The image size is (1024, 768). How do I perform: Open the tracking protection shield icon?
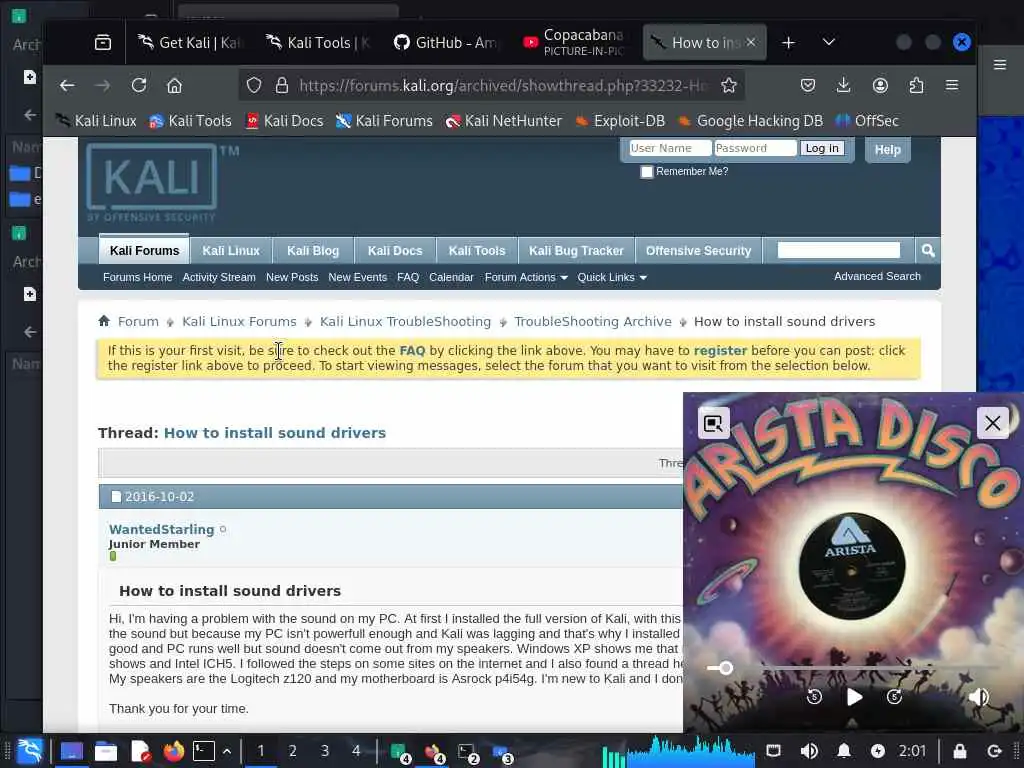coord(254,86)
